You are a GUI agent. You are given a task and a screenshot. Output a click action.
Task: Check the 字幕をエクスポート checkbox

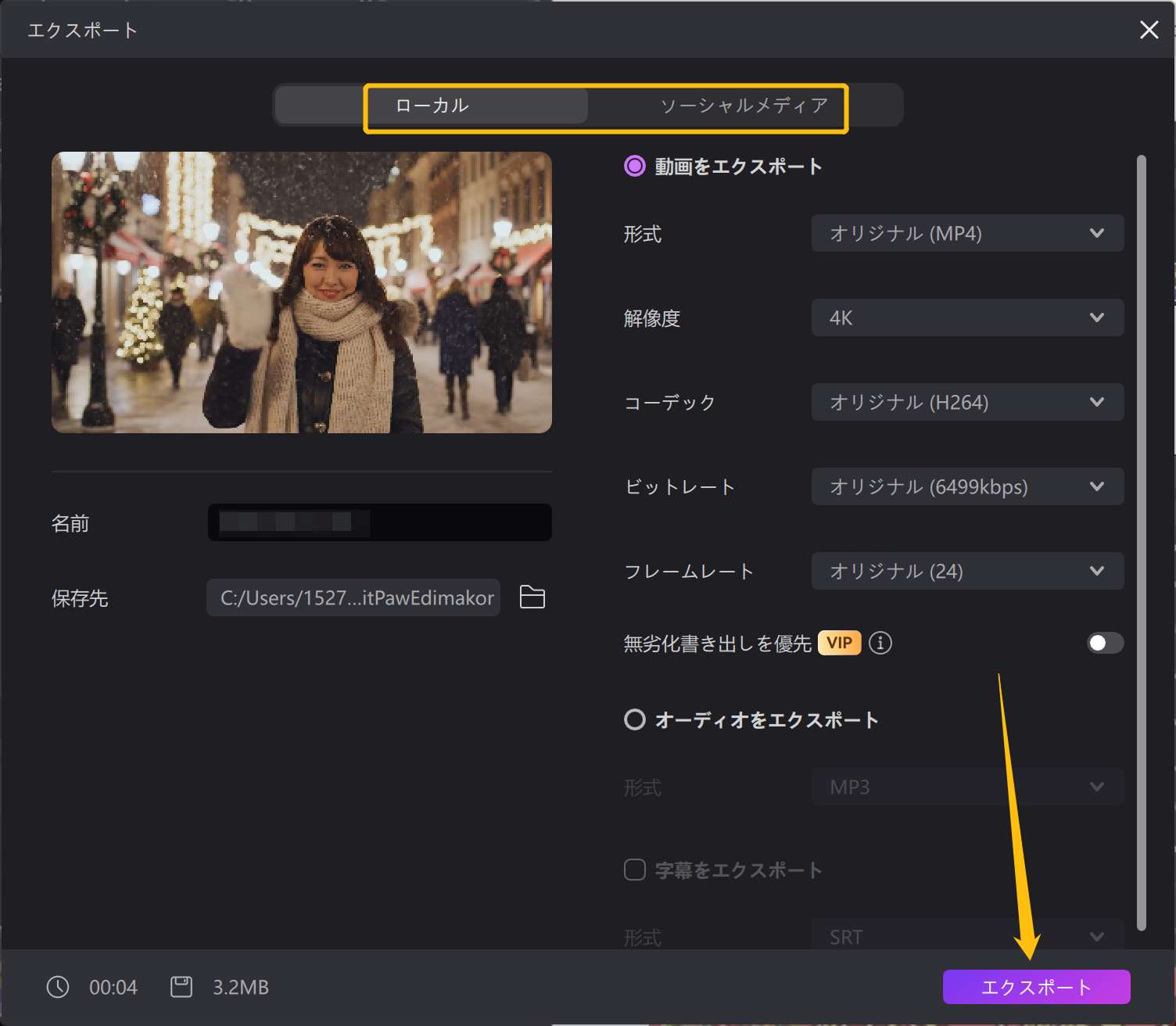(633, 870)
